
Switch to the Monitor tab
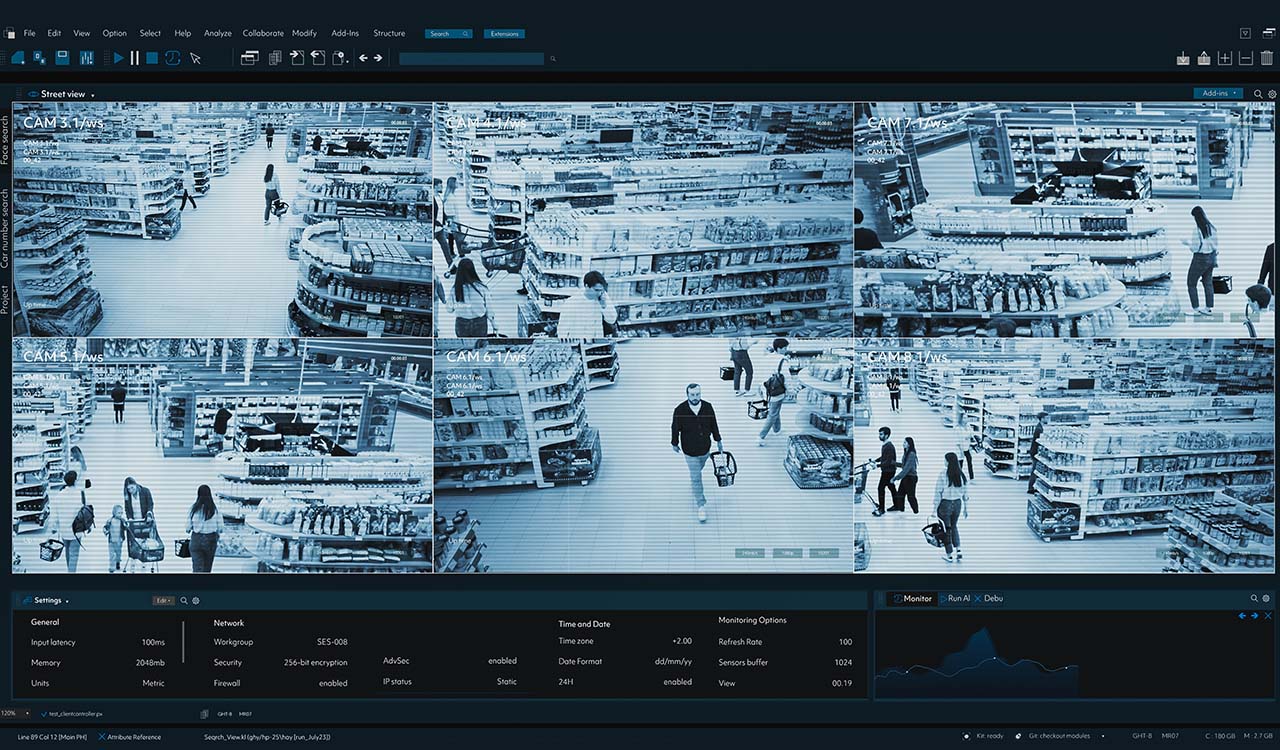point(912,598)
